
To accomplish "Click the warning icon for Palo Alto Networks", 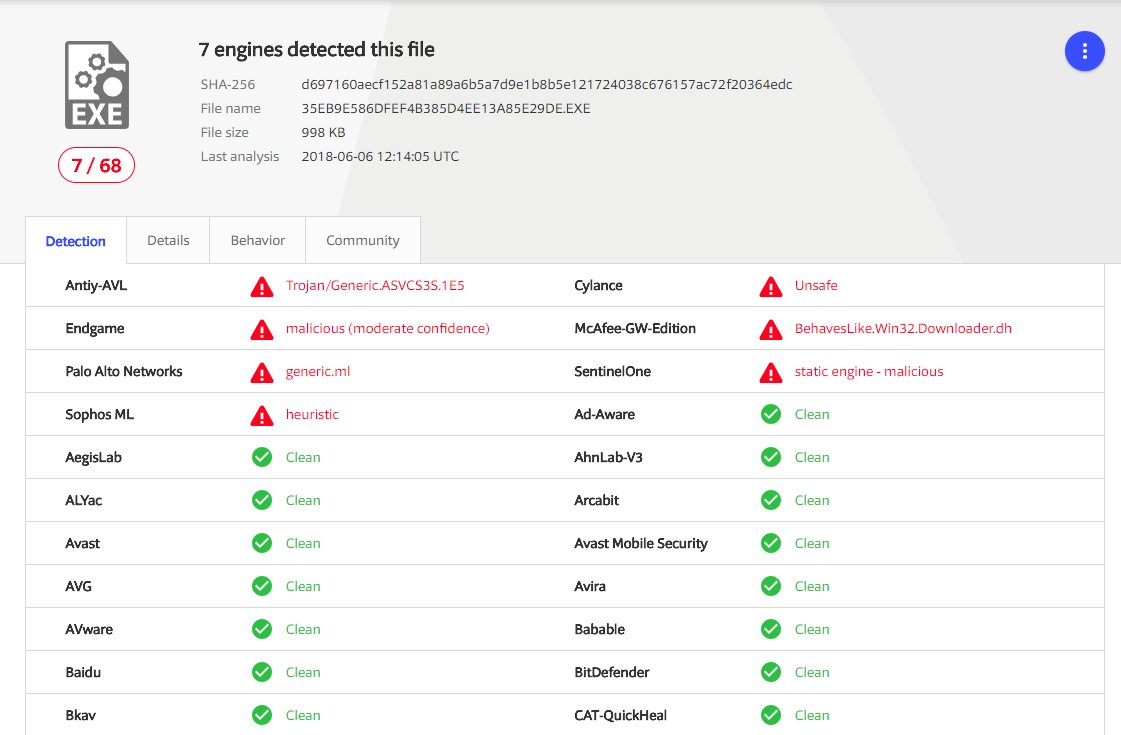I will (x=262, y=373).
